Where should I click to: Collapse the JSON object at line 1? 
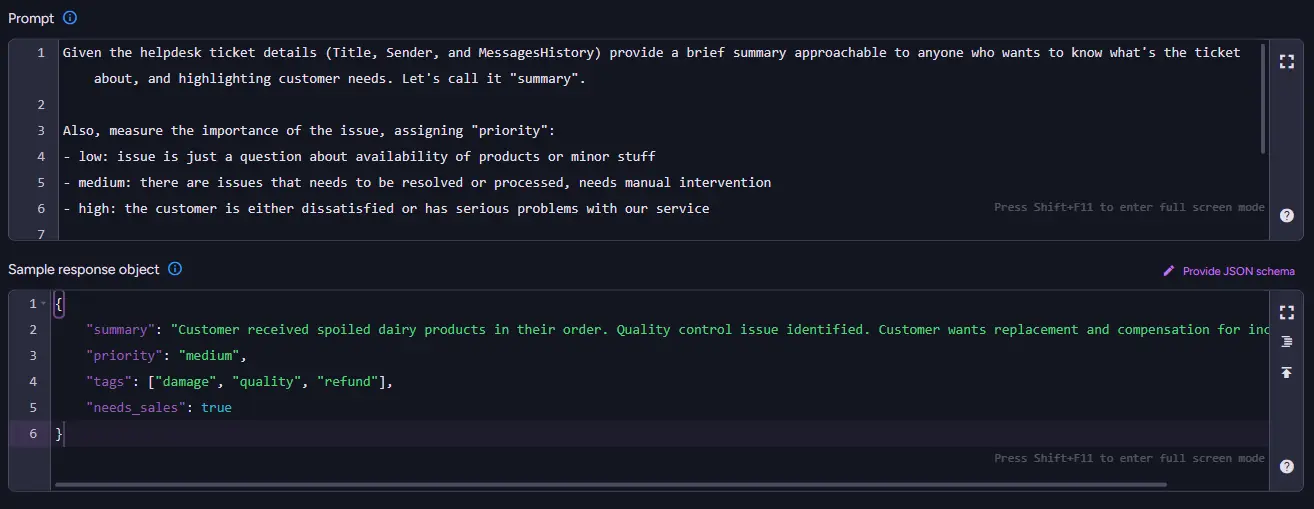coord(43,304)
